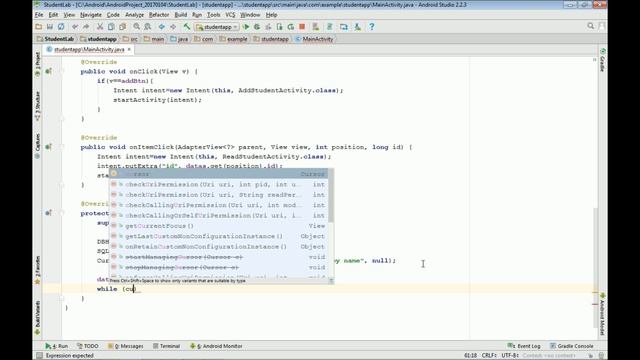Open the Edit menu
The width and height of the screenshot is (640, 360).
tap(53, 15)
